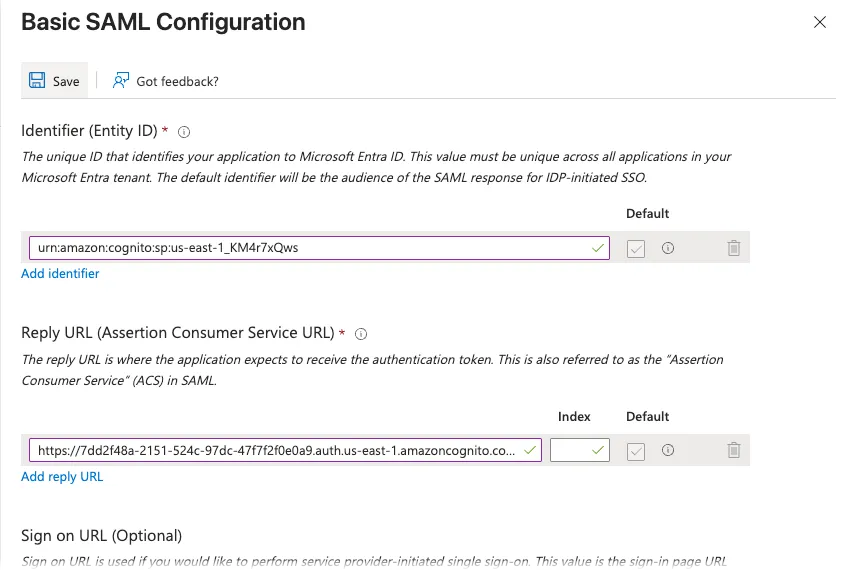Image resolution: width=853 pixels, height=570 pixels.
Task: Click the Default header above the reply URL row
Action: (x=647, y=417)
